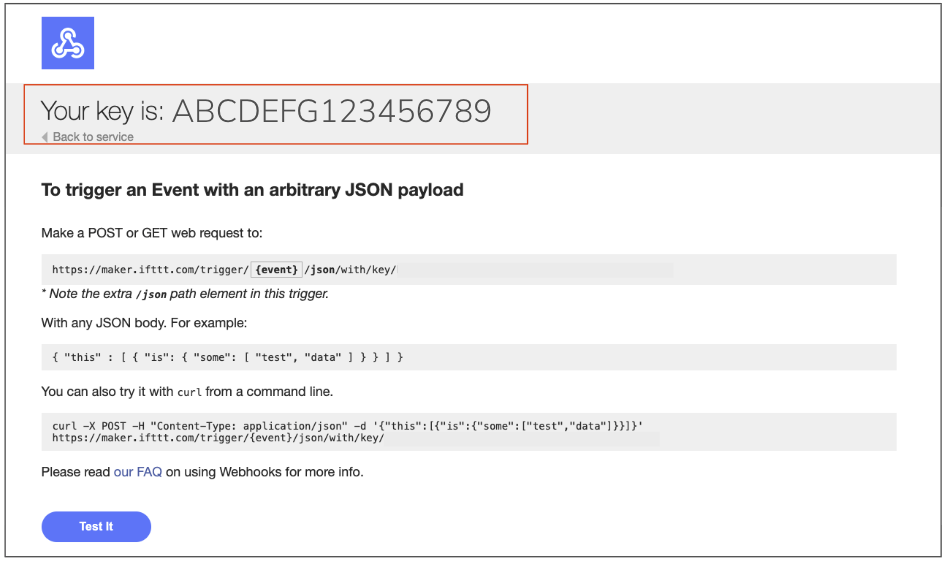Click the Your key is label

click(x=102, y=110)
